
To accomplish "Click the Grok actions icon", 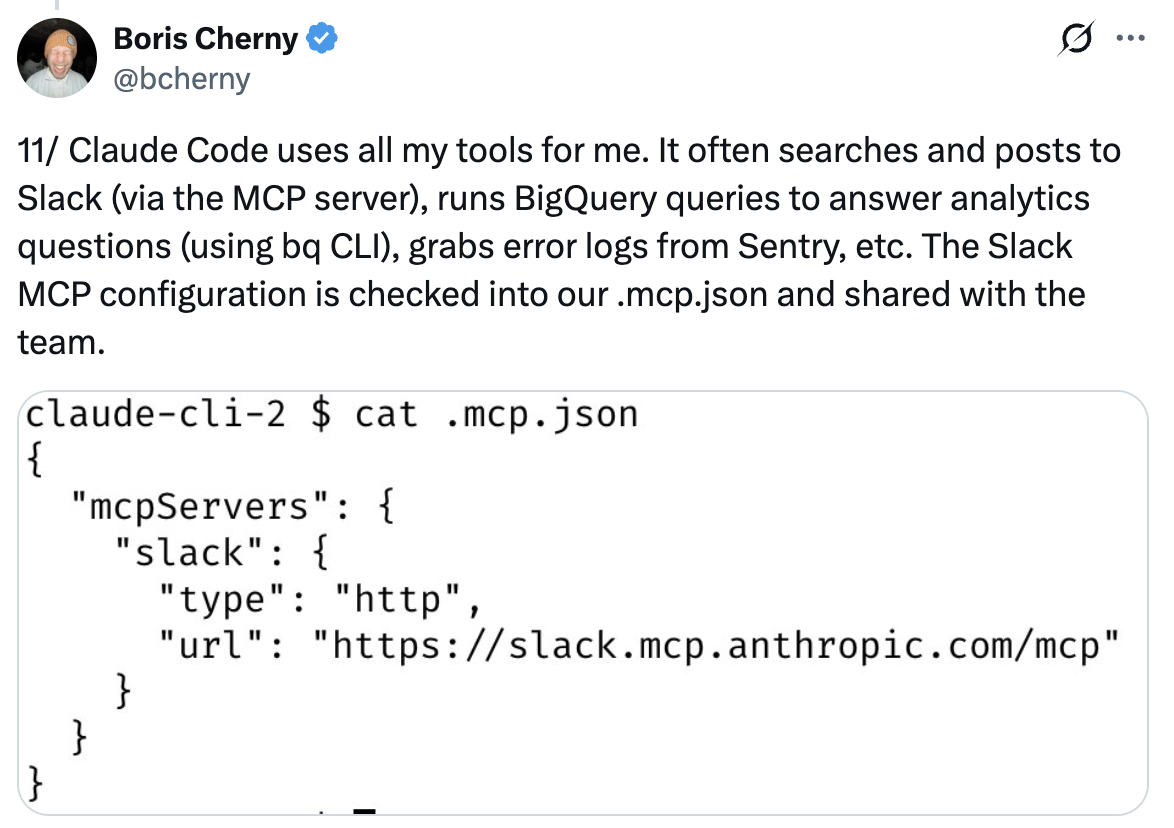I will tap(1075, 37).
